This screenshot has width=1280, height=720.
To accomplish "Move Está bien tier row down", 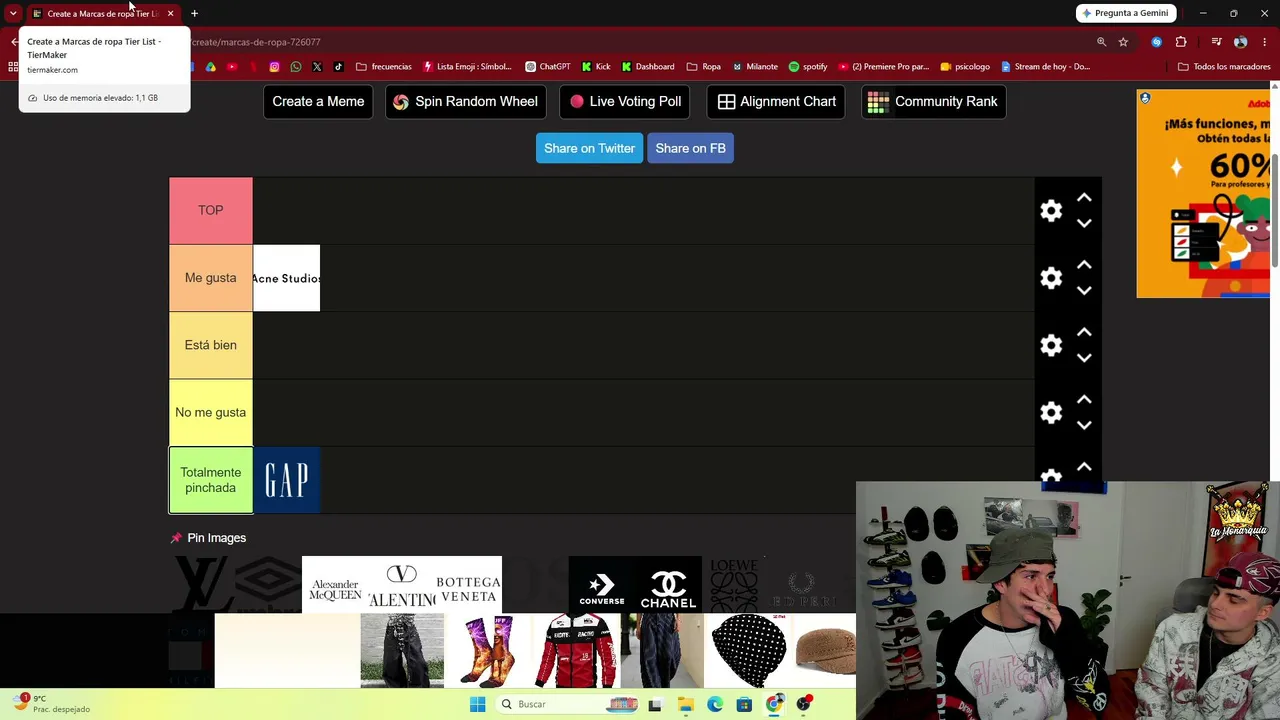I will 1084,357.
